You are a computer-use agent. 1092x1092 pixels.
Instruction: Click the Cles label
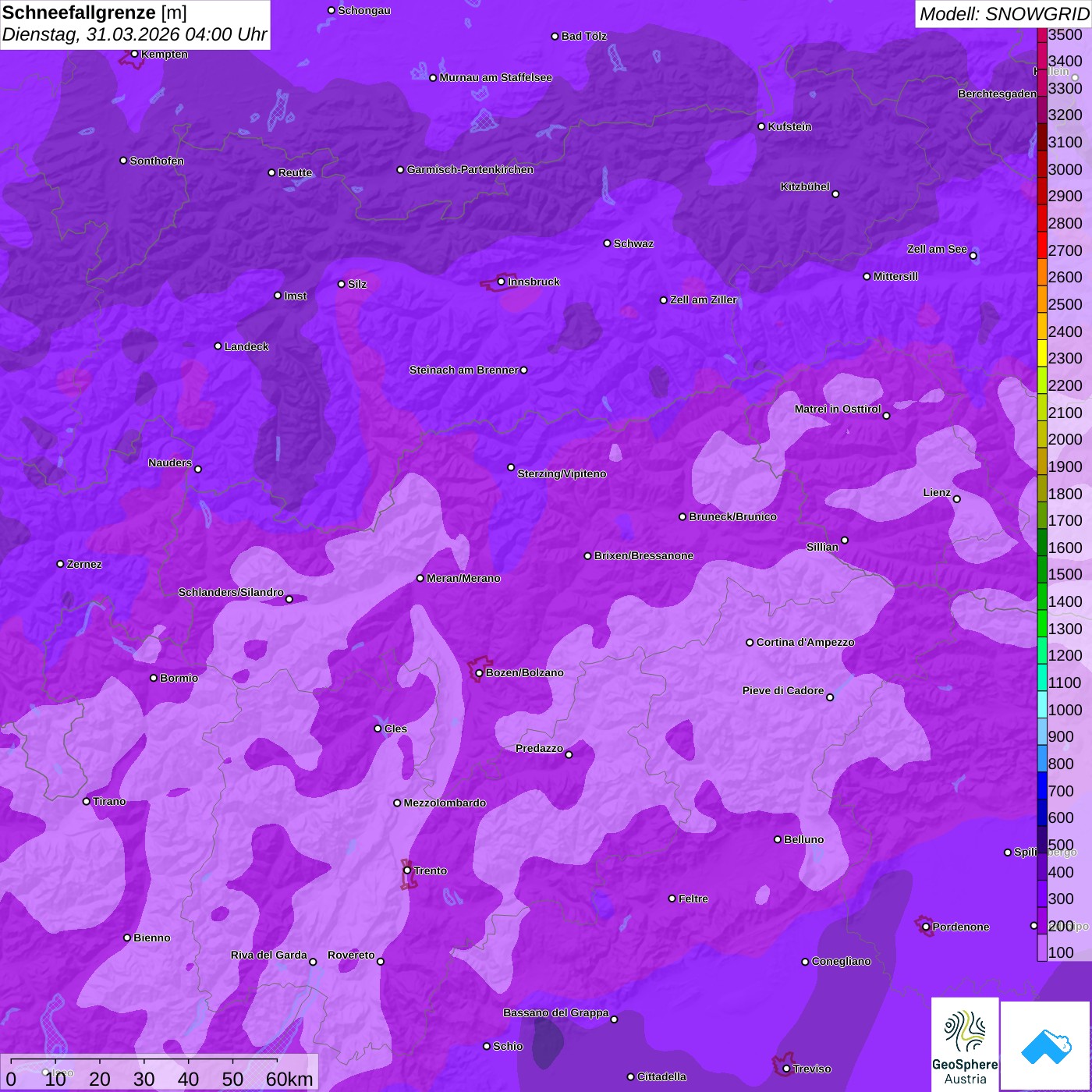point(395,729)
